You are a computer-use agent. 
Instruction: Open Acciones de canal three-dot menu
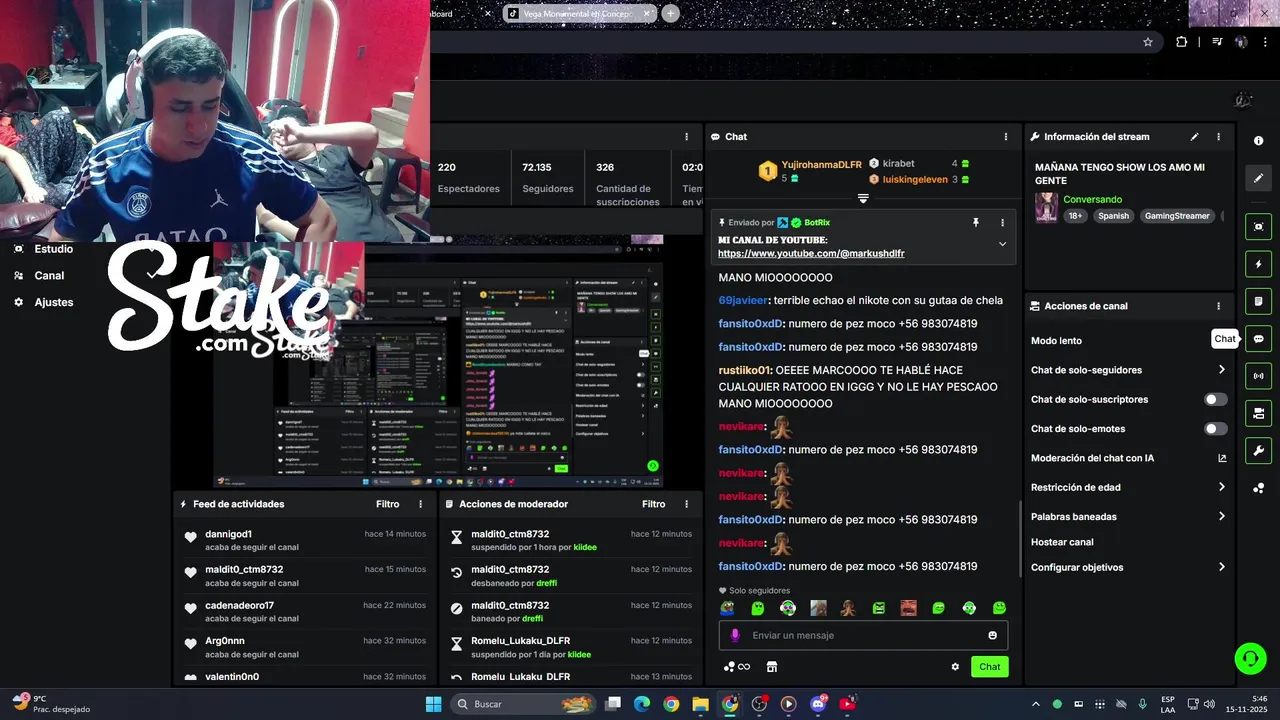coord(1218,306)
